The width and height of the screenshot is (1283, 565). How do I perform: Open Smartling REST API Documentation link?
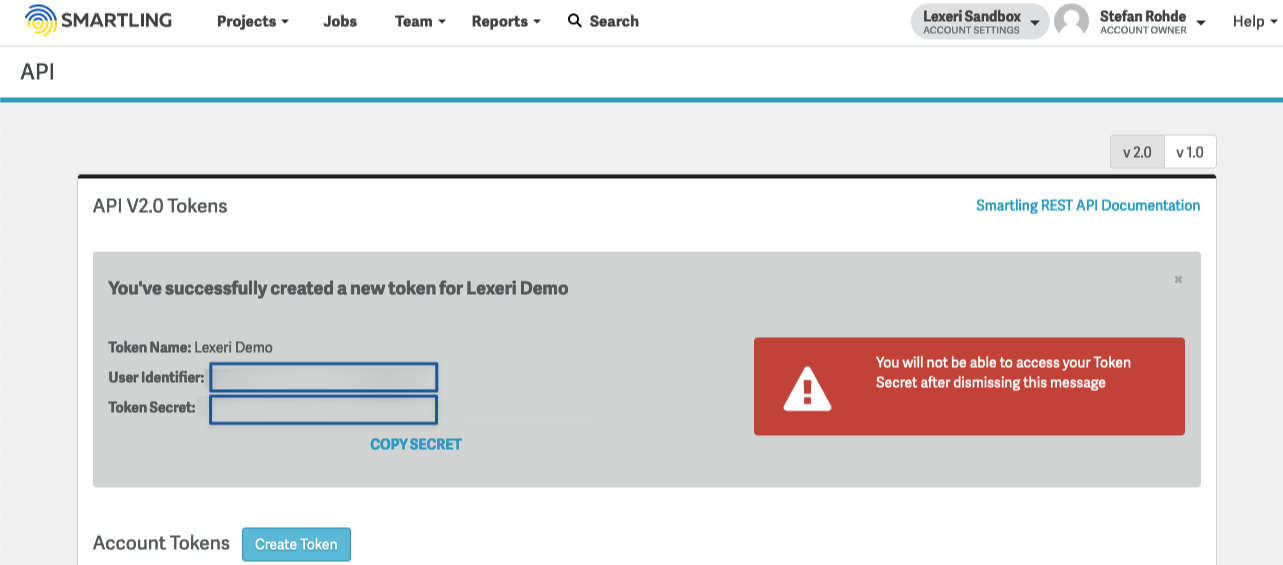[x=1088, y=205]
